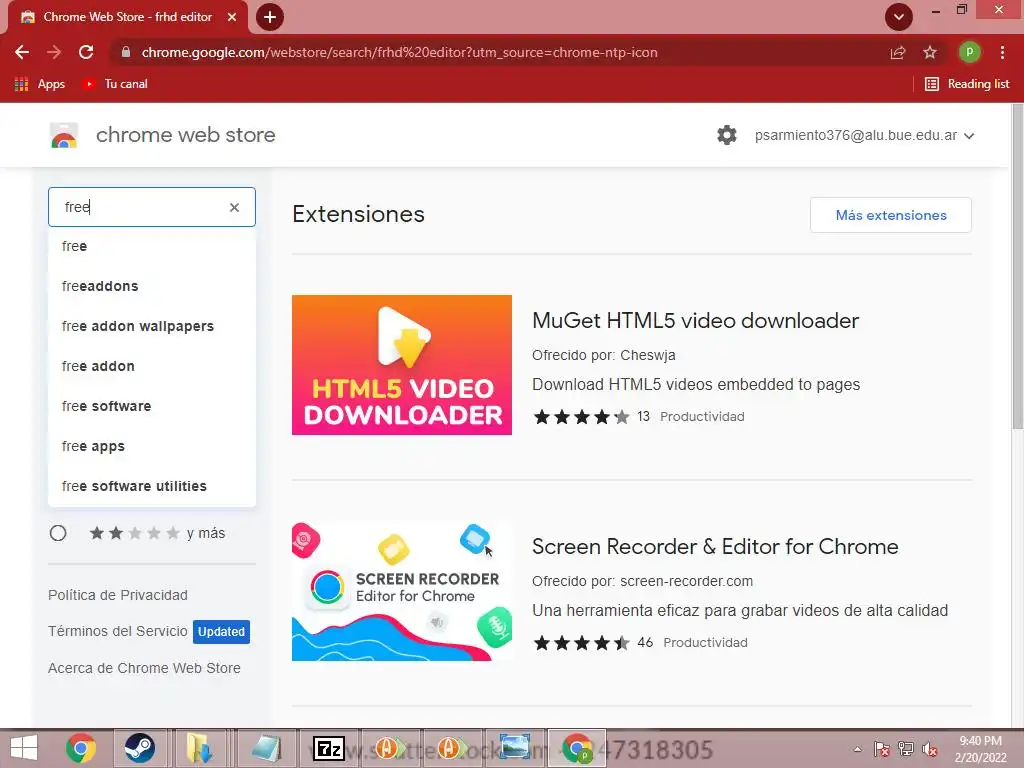Open Steam from the taskbar
The image size is (1024, 768).
[x=139, y=748]
